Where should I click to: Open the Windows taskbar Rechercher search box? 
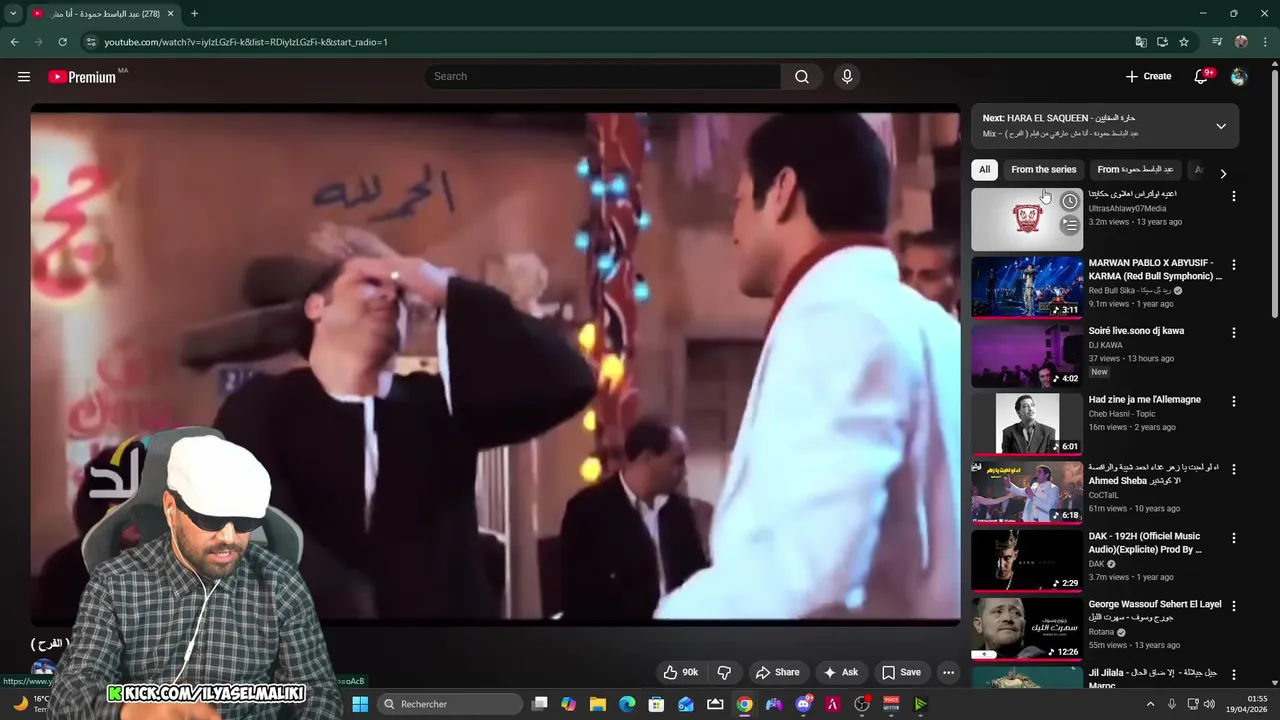tap(450, 704)
